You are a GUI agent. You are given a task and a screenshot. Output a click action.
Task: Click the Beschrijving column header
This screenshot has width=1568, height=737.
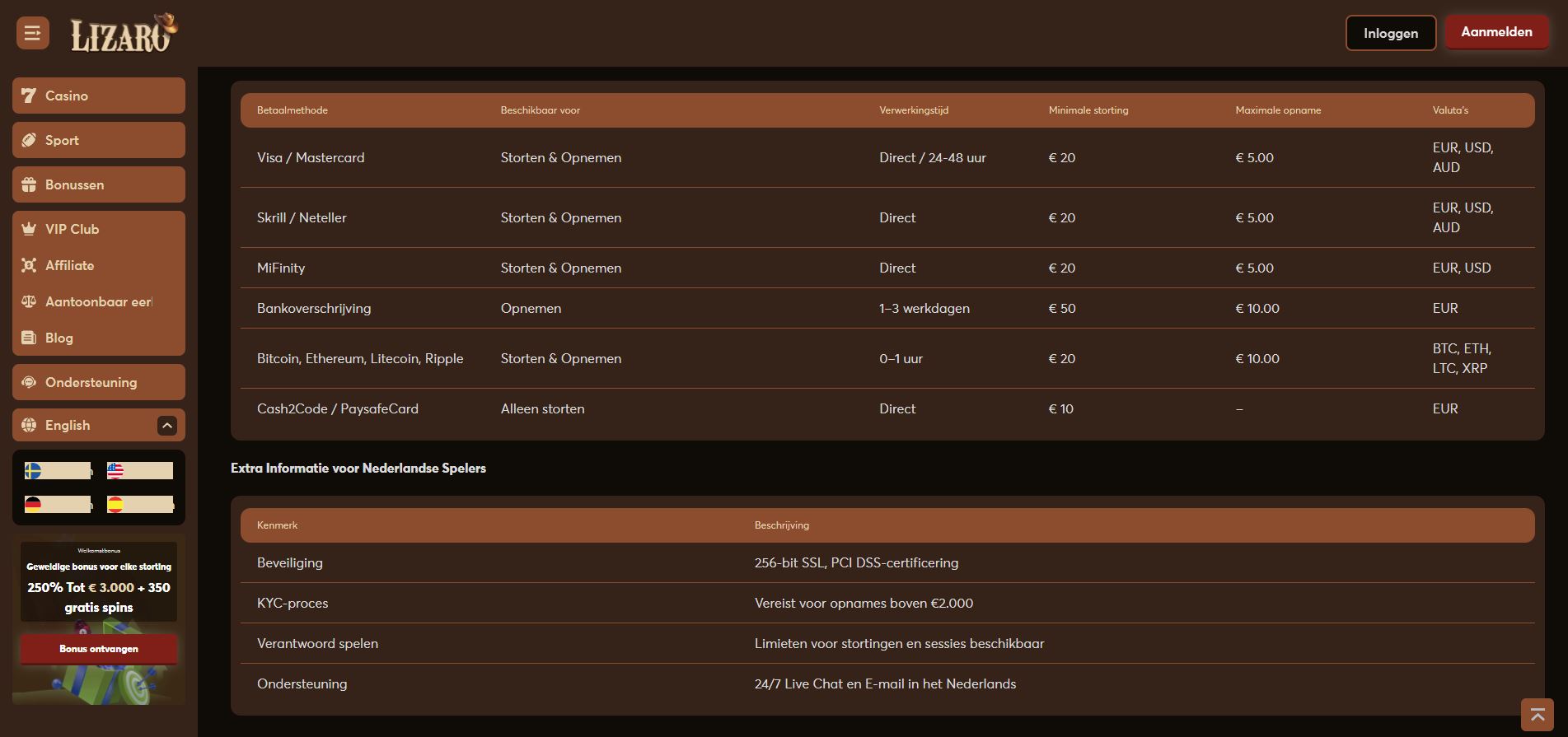(x=782, y=525)
